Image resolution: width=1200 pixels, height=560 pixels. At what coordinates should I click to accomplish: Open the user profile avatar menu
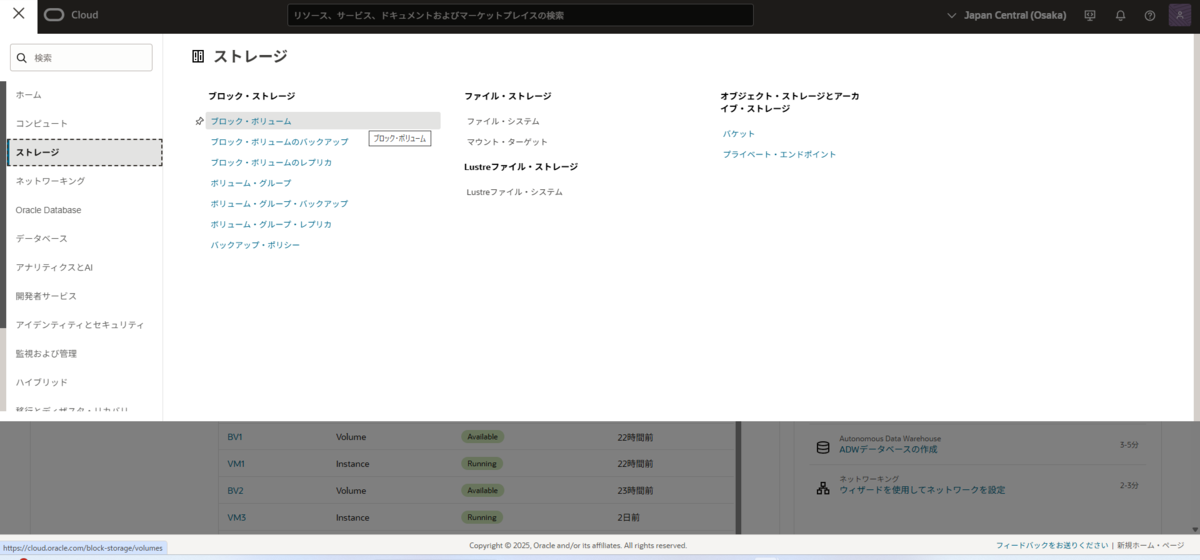click(1179, 15)
